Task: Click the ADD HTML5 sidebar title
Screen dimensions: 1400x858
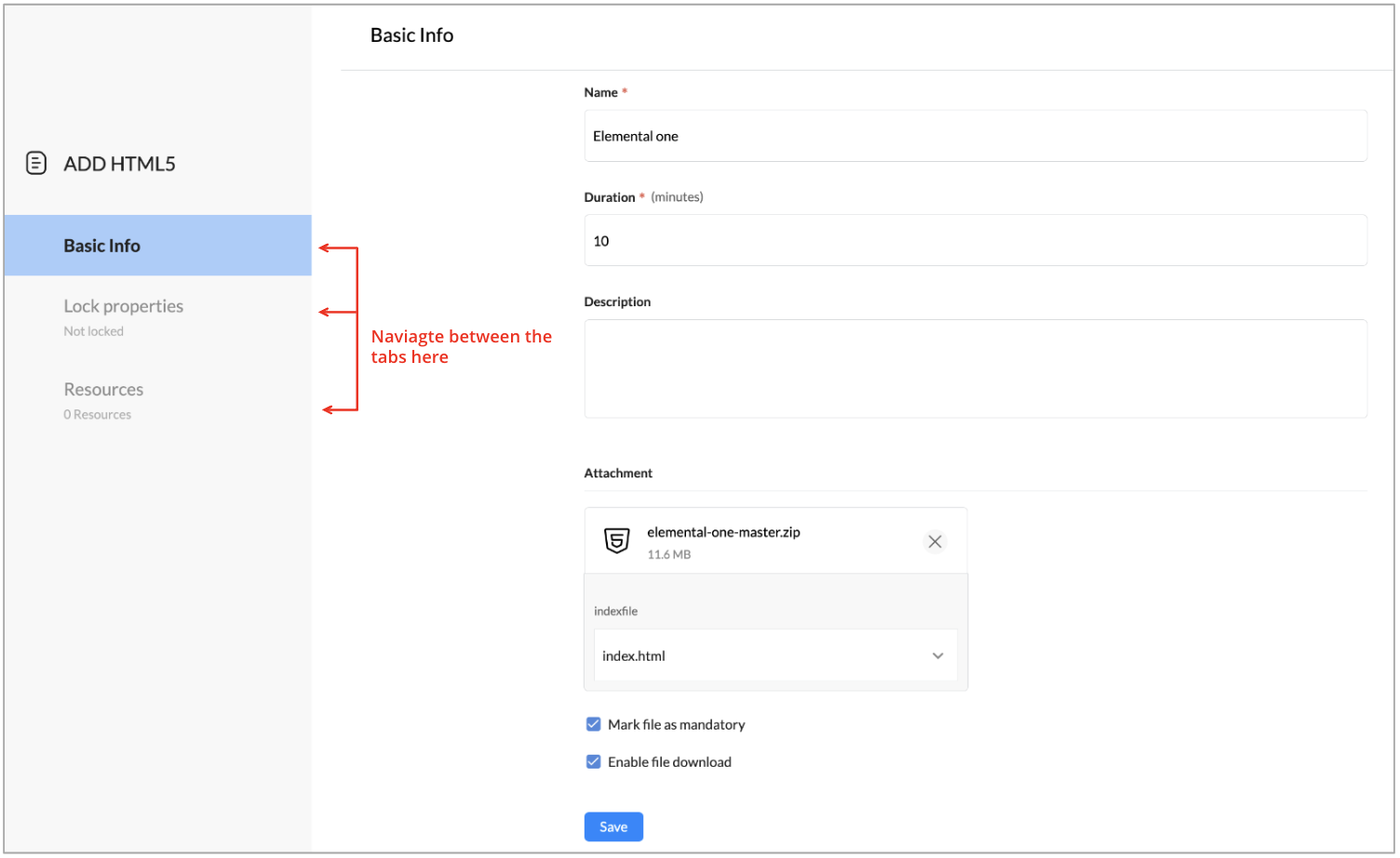Action: (119, 164)
